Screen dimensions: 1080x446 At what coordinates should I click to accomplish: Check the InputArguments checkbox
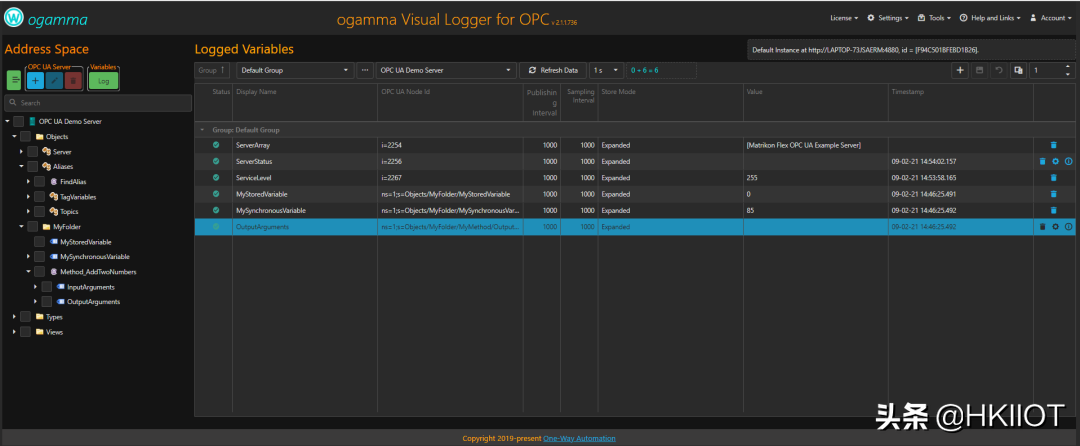pos(46,287)
